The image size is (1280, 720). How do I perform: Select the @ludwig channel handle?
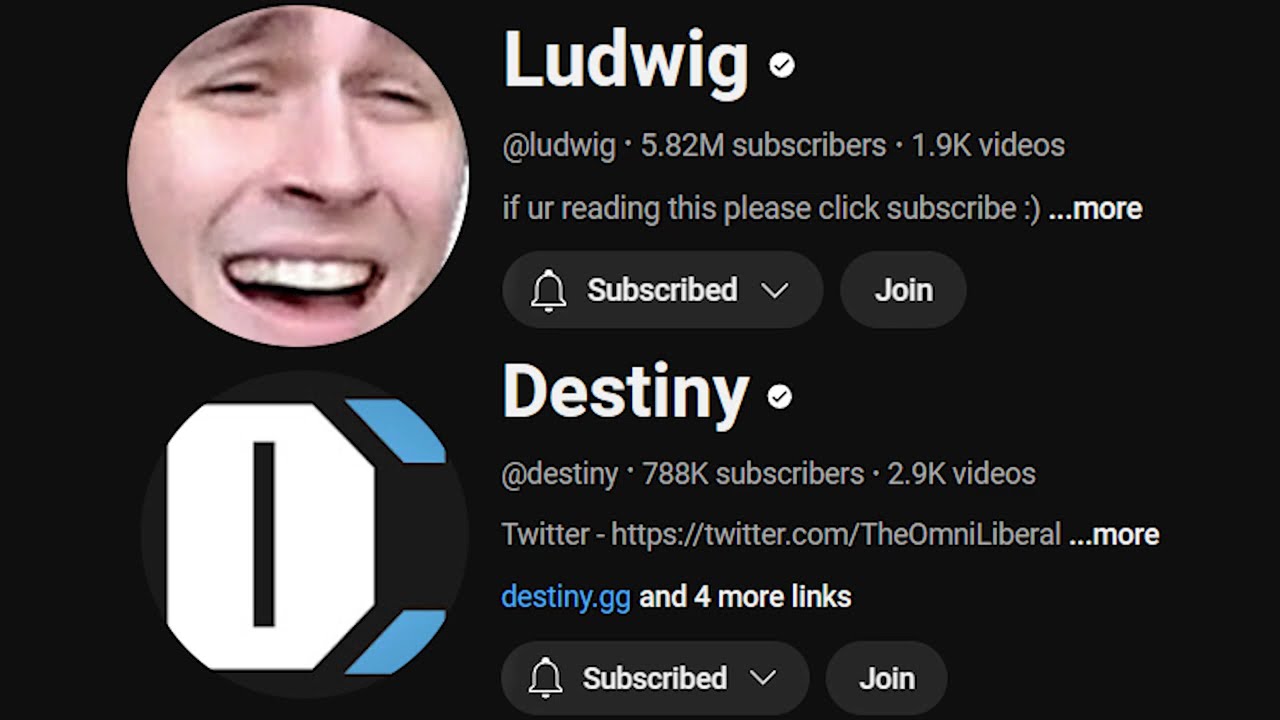pos(559,146)
